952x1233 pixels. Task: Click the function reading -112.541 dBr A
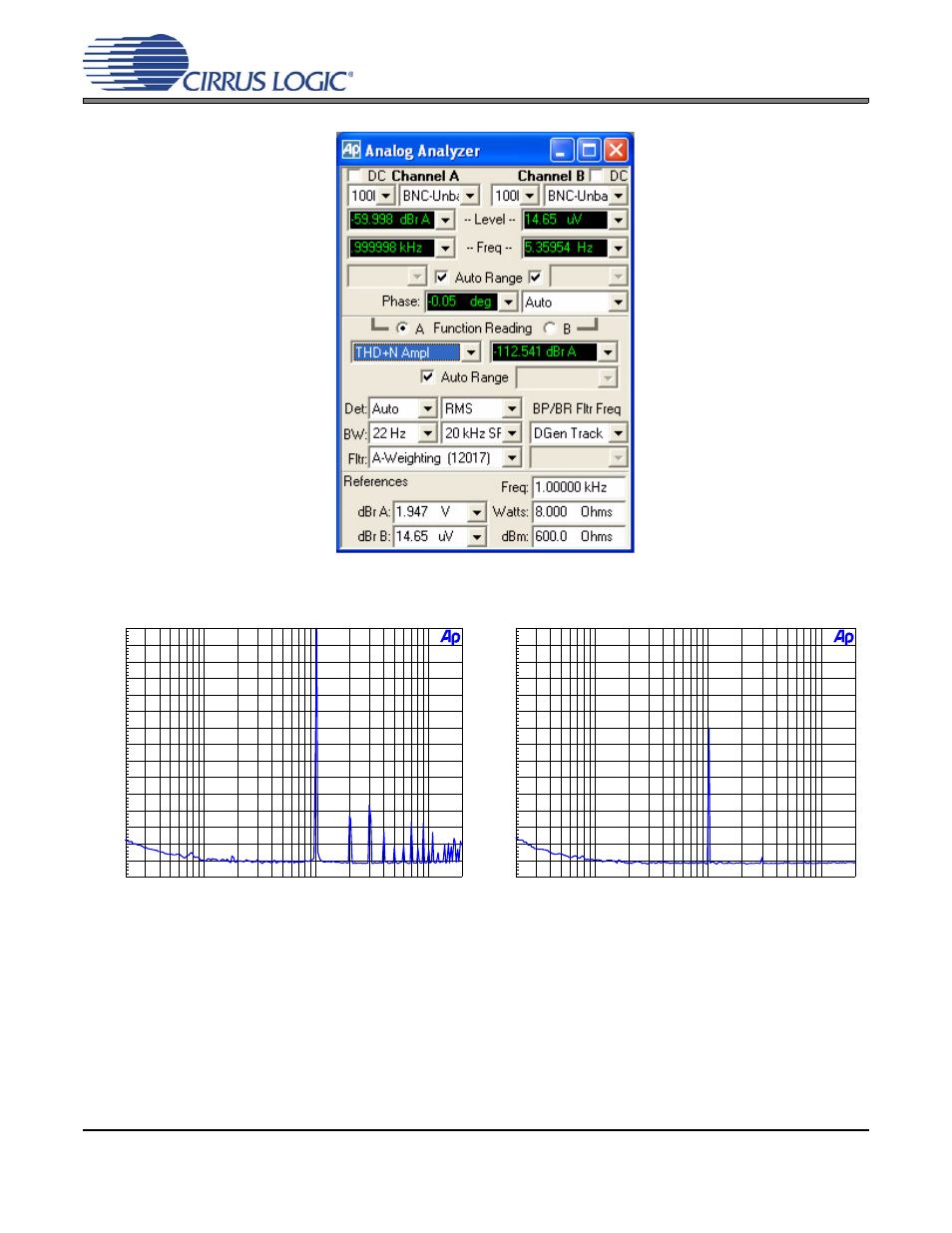(x=544, y=351)
